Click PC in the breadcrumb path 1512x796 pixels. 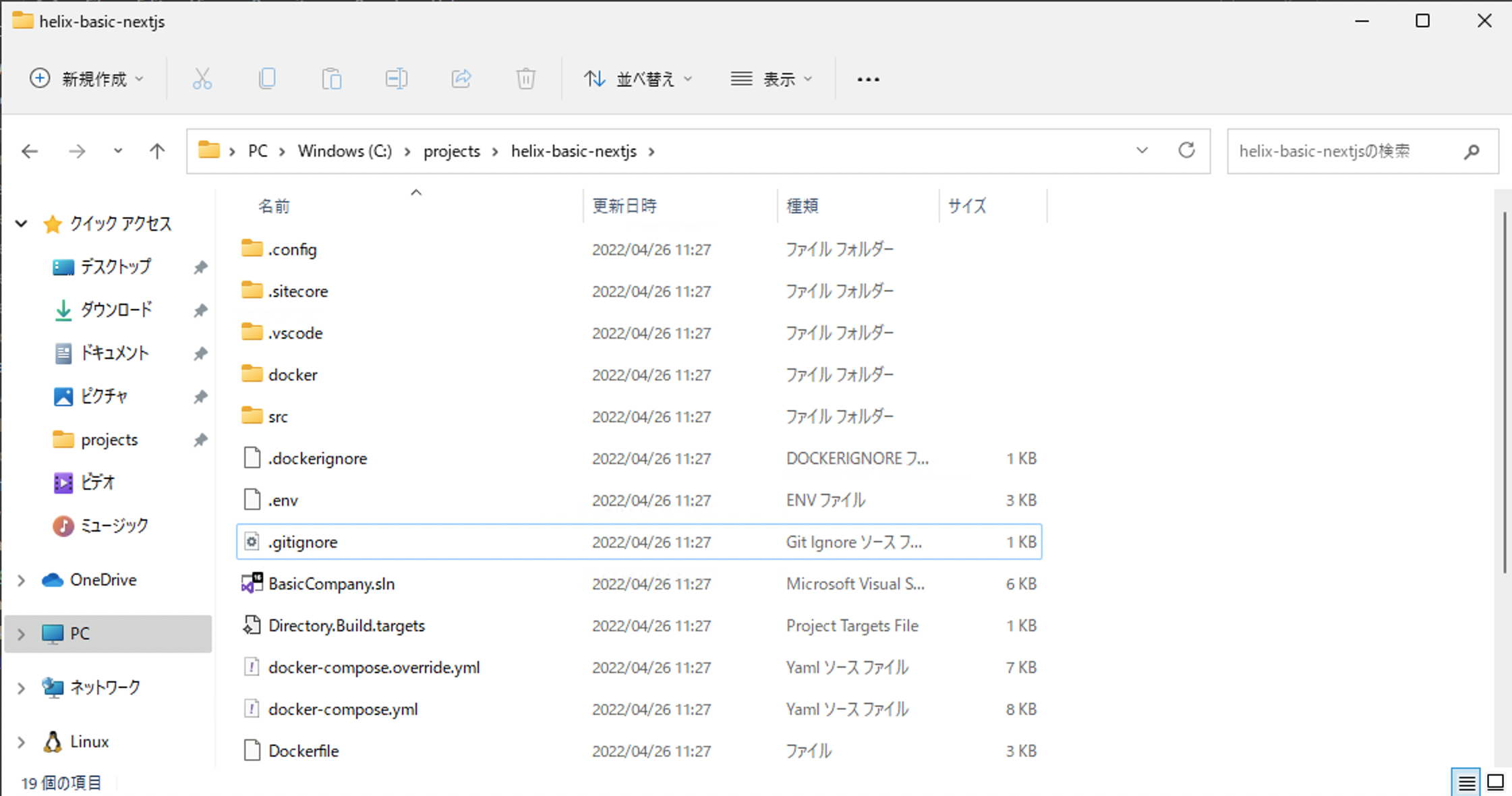coord(258,151)
